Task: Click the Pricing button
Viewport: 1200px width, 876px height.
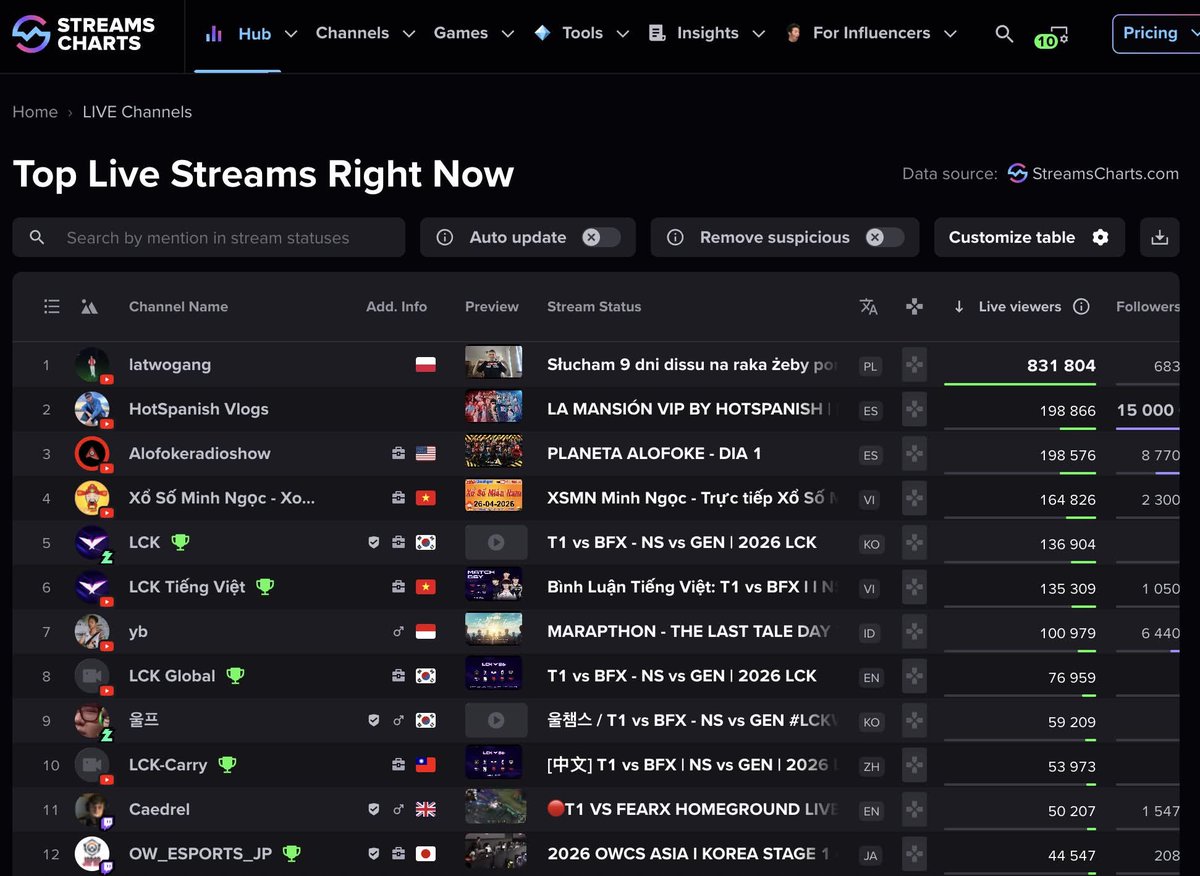Action: click(x=1156, y=33)
